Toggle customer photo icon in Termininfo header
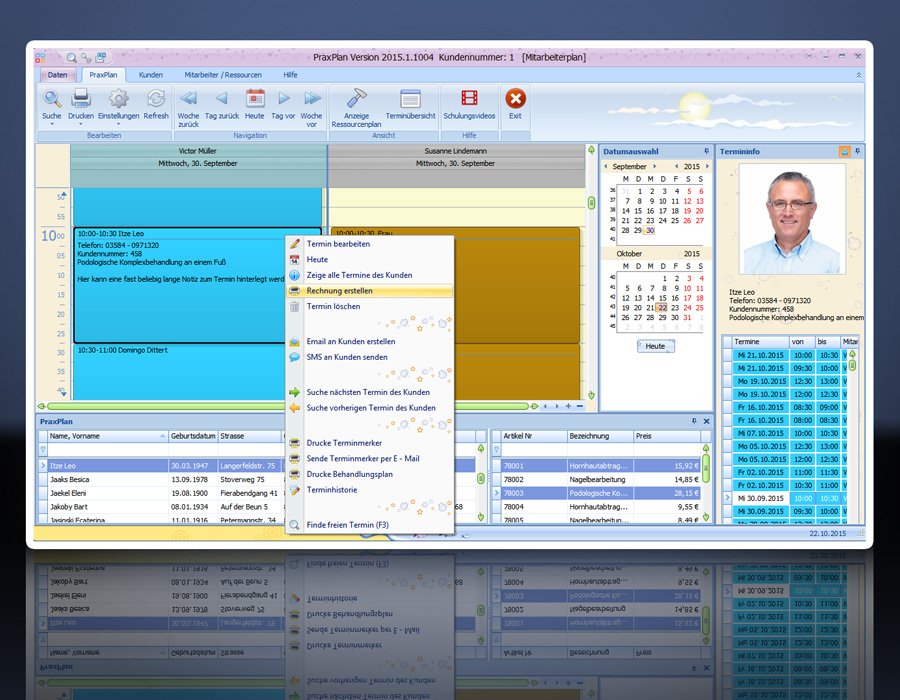 (x=845, y=151)
